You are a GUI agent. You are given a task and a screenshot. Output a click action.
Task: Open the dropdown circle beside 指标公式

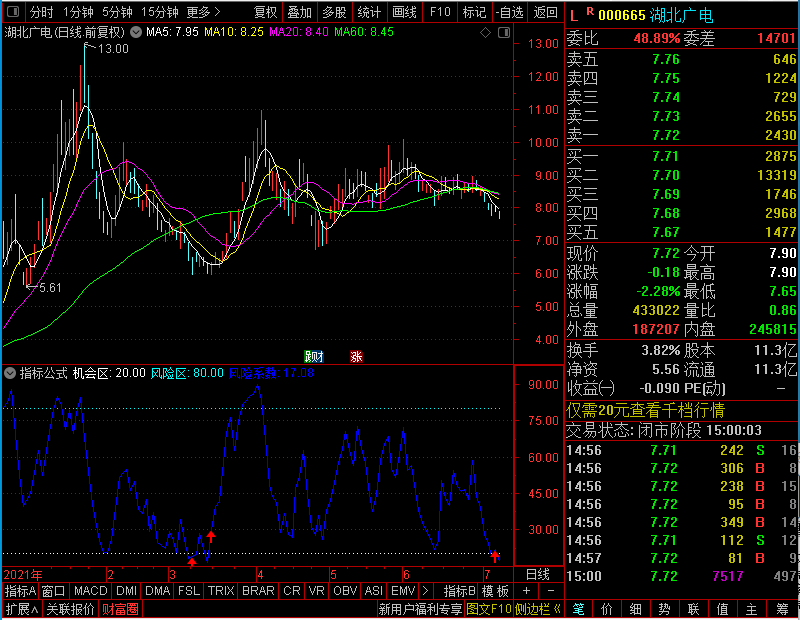(10, 373)
